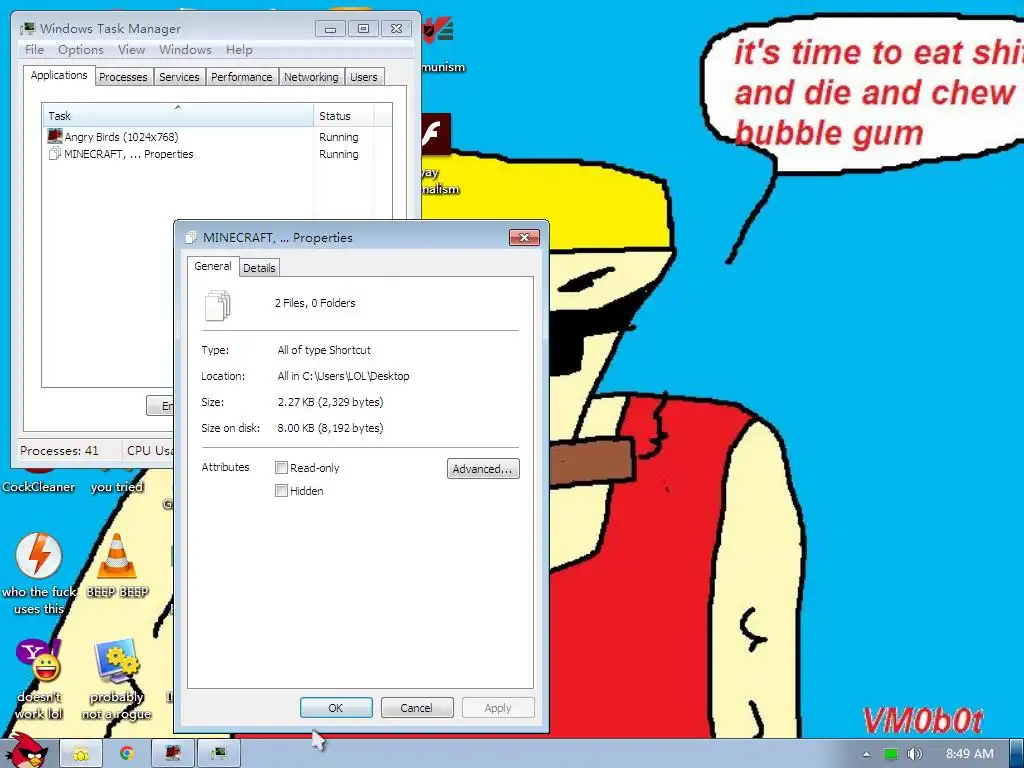Switch to Task Manager taskbar button
Screen dimensions: 1024x768
coord(219,754)
